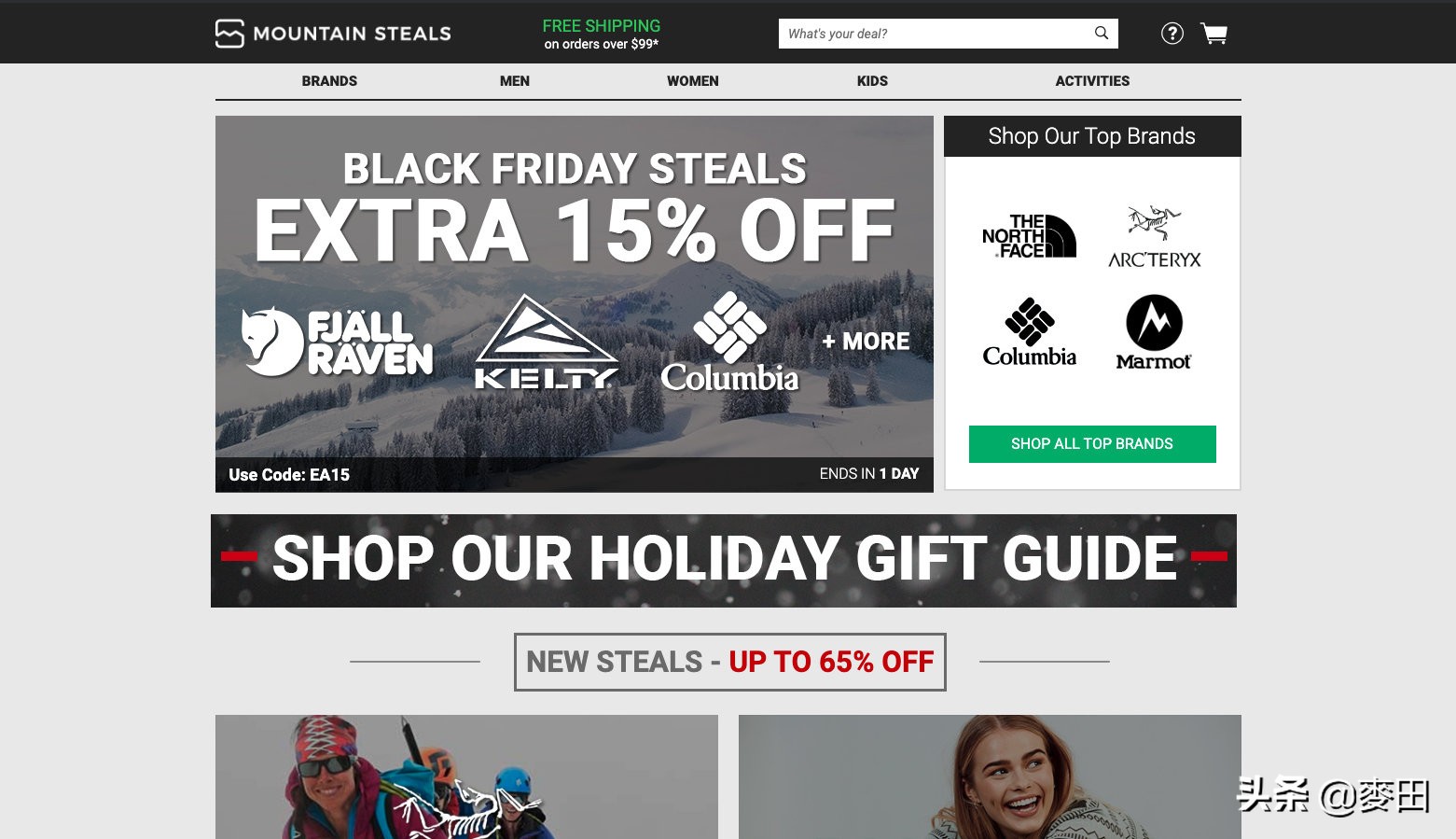Open the Kids menu
1456x839 pixels.
point(872,81)
